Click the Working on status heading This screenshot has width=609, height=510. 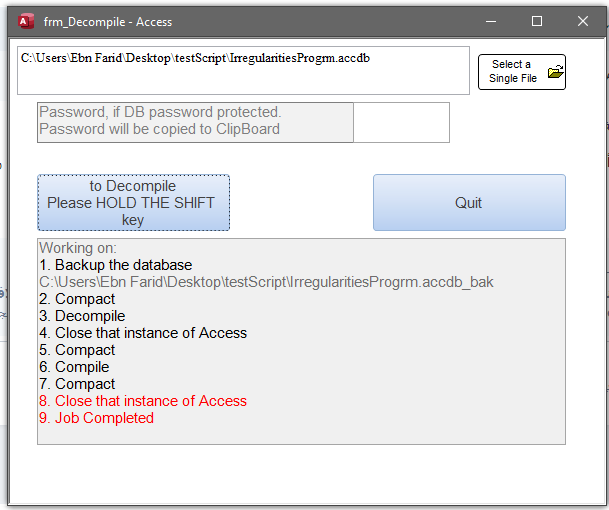pyautogui.click(x=78, y=248)
